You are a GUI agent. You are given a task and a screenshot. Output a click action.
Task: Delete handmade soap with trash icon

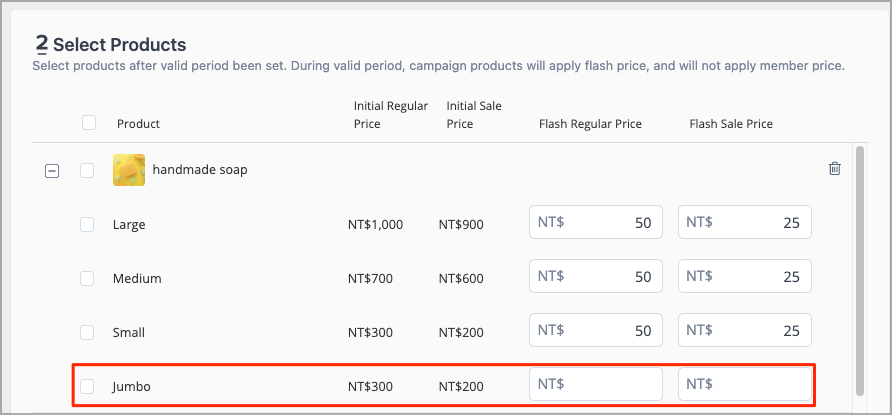835,169
